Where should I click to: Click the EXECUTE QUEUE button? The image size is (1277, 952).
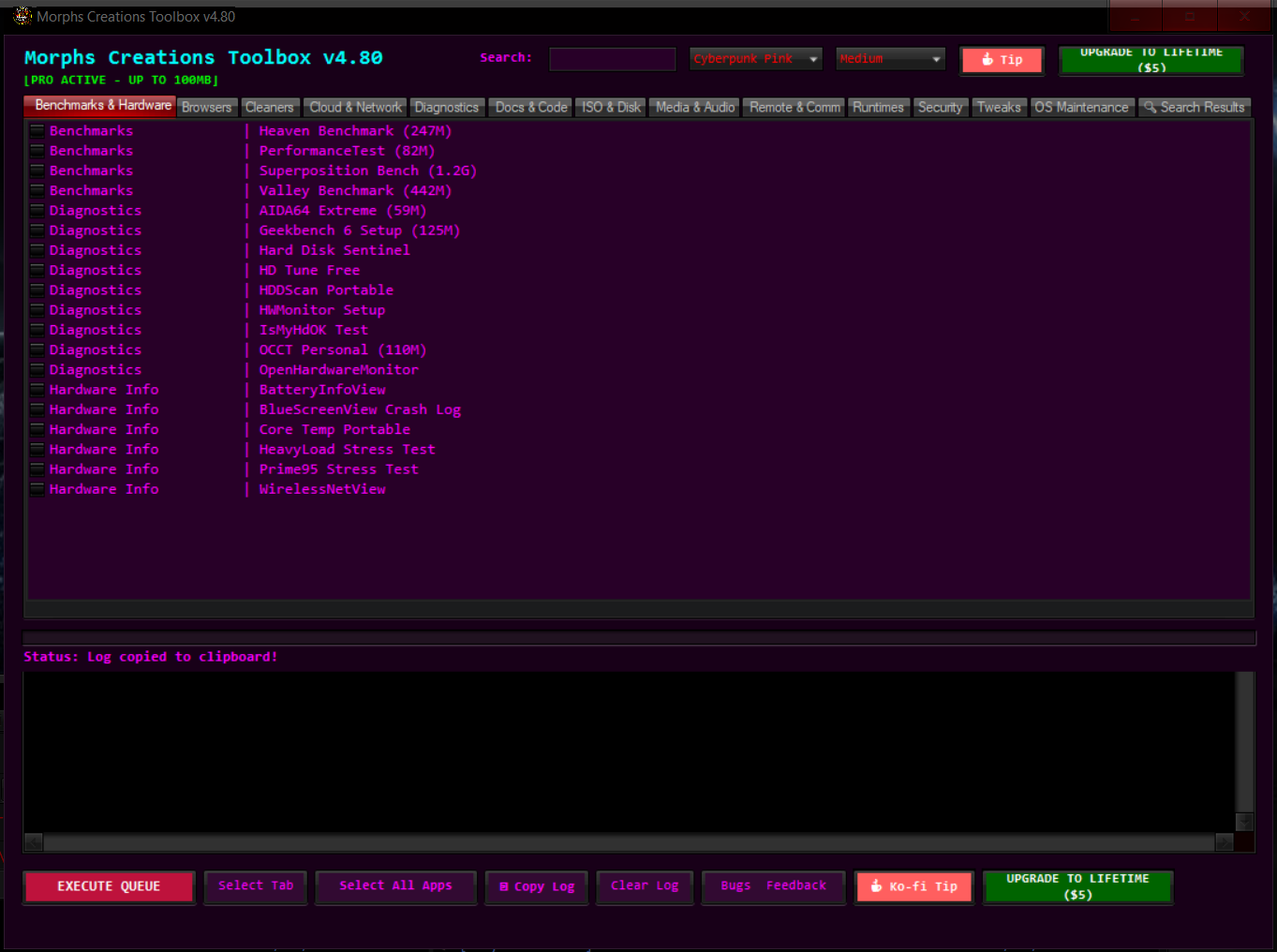[x=109, y=886]
